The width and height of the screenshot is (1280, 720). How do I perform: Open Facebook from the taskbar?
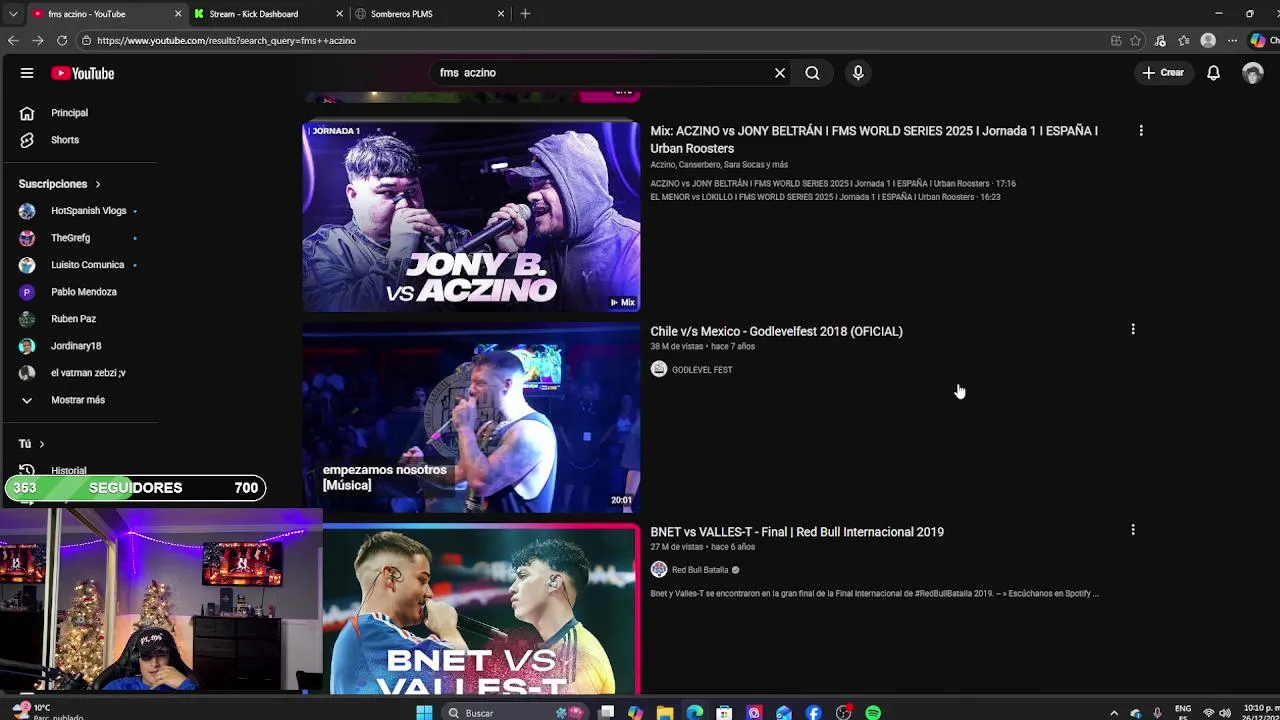[814, 713]
